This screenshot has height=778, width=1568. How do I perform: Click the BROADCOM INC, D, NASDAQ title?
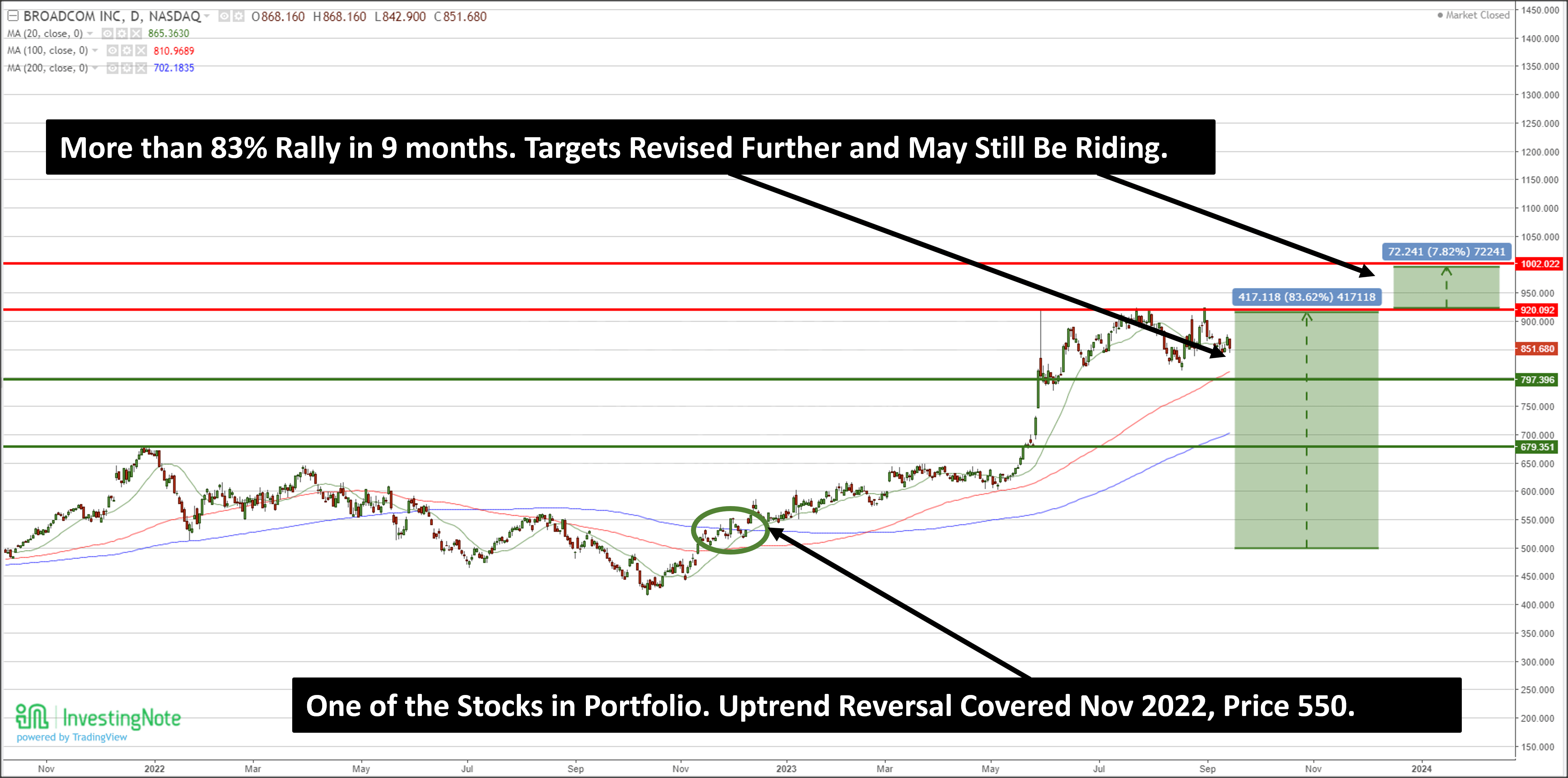tap(112, 16)
